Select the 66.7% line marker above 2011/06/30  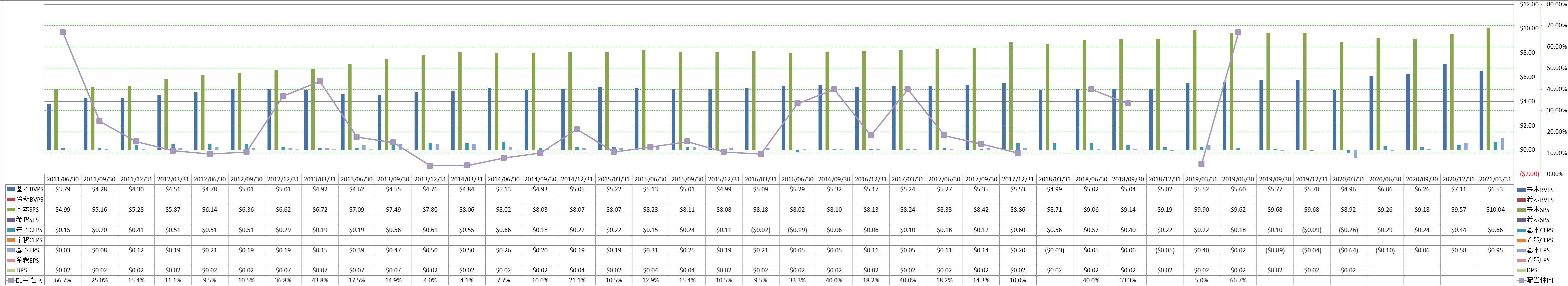point(63,33)
